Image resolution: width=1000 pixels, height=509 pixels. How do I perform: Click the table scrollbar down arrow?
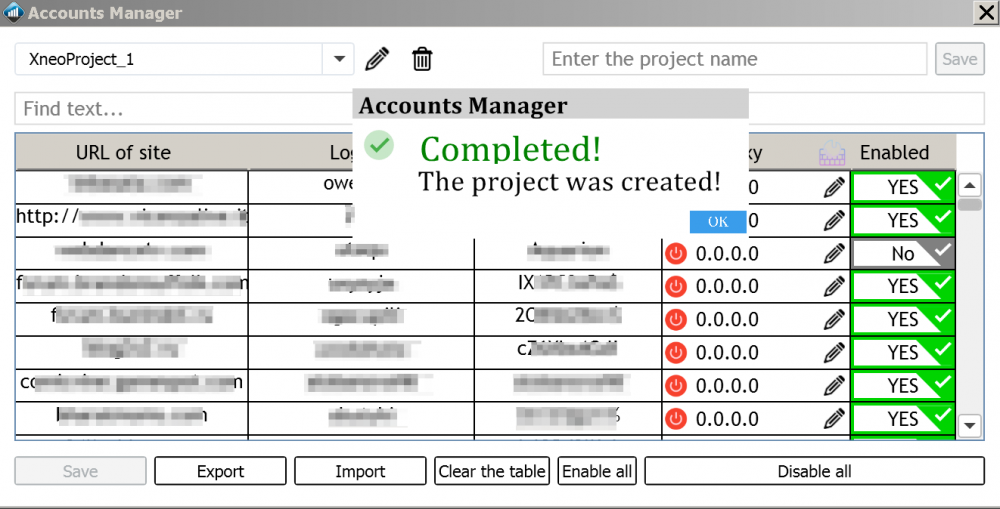tap(969, 425)
